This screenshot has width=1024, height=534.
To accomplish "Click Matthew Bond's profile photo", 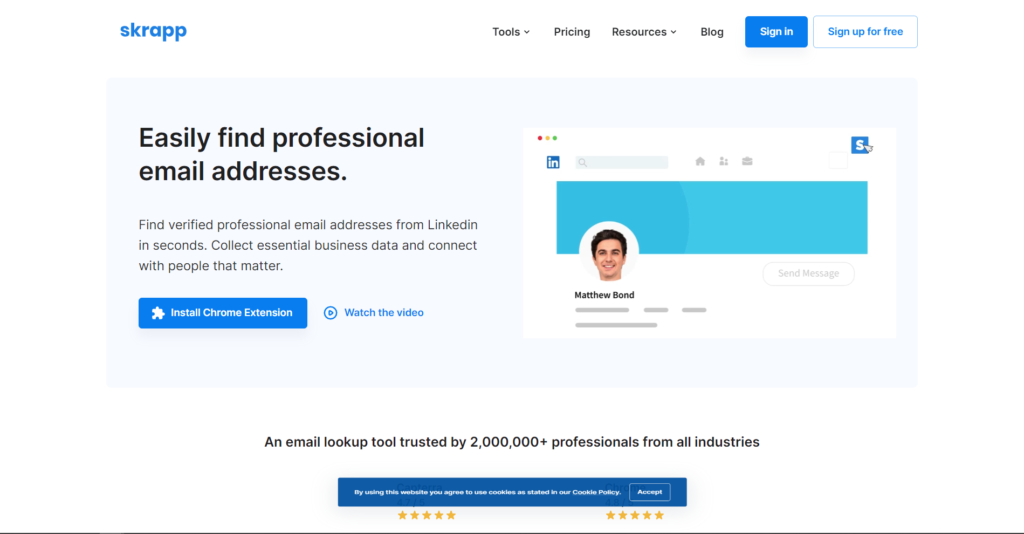I will click(x=609, y=251).
